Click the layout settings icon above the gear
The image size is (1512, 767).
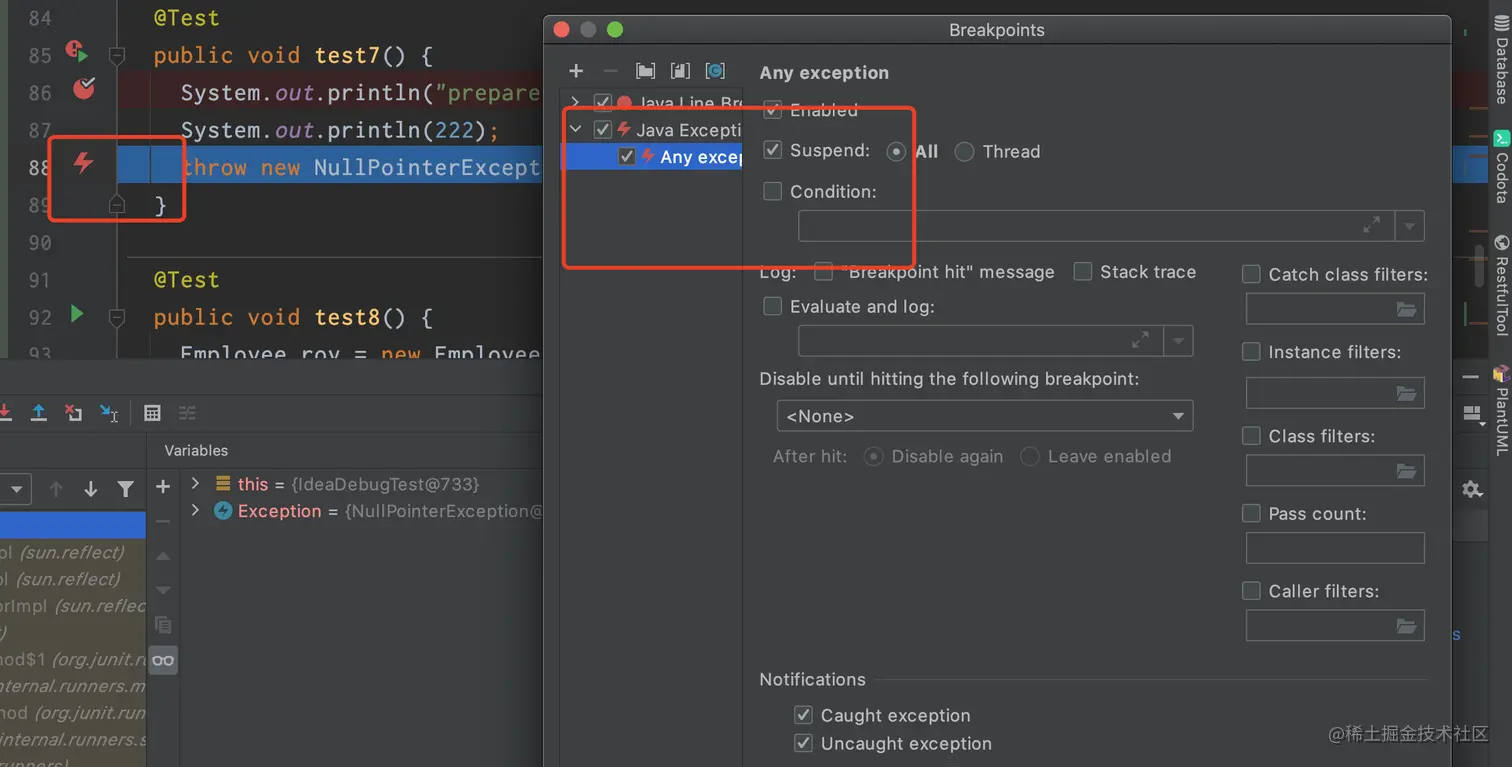pos(1472,413)
